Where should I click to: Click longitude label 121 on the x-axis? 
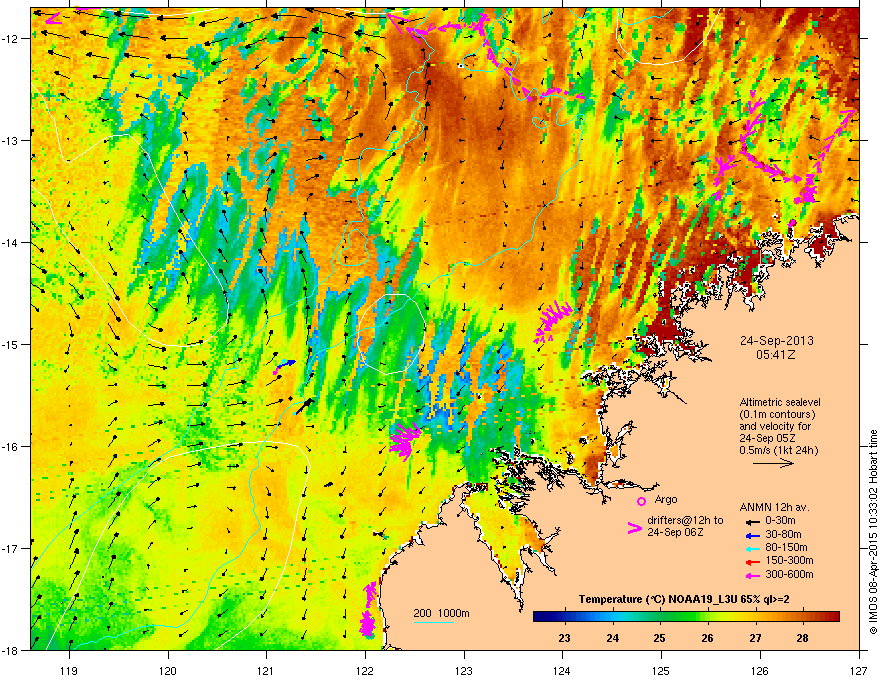266,670
